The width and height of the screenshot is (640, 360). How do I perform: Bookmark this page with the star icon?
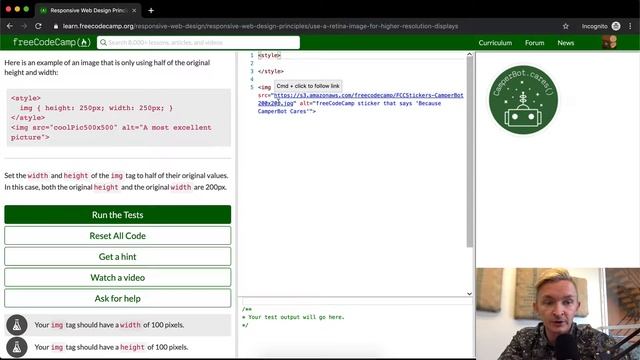[x=566, y=26]
